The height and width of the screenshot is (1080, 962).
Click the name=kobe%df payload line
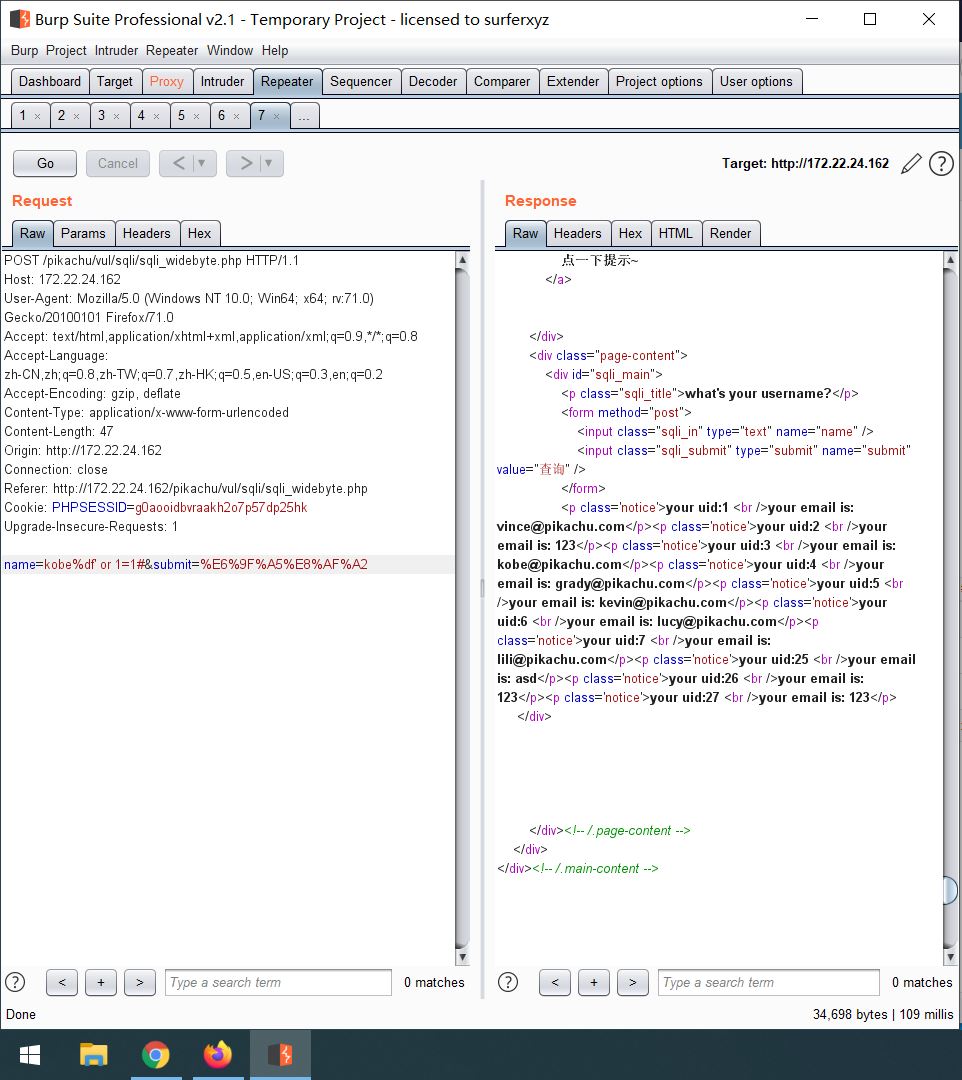click(x=227, y=564)
